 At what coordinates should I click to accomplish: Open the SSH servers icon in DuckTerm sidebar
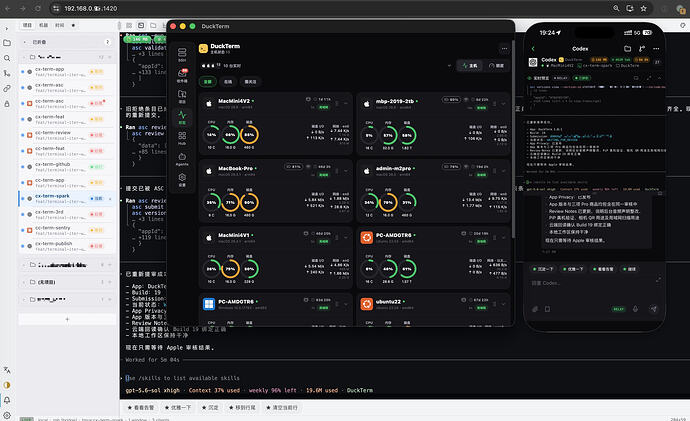(182, 52)
